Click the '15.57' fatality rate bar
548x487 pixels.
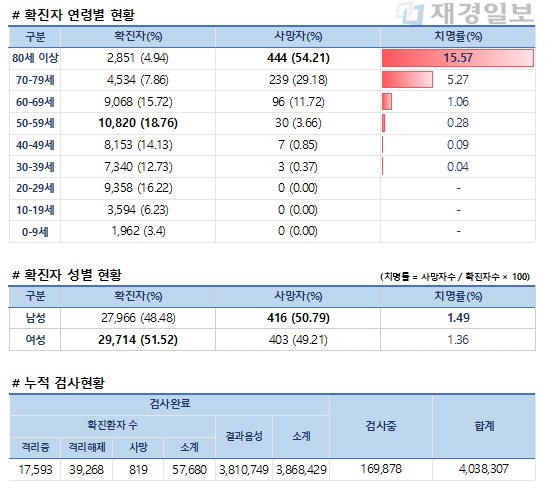pos(458,58)
